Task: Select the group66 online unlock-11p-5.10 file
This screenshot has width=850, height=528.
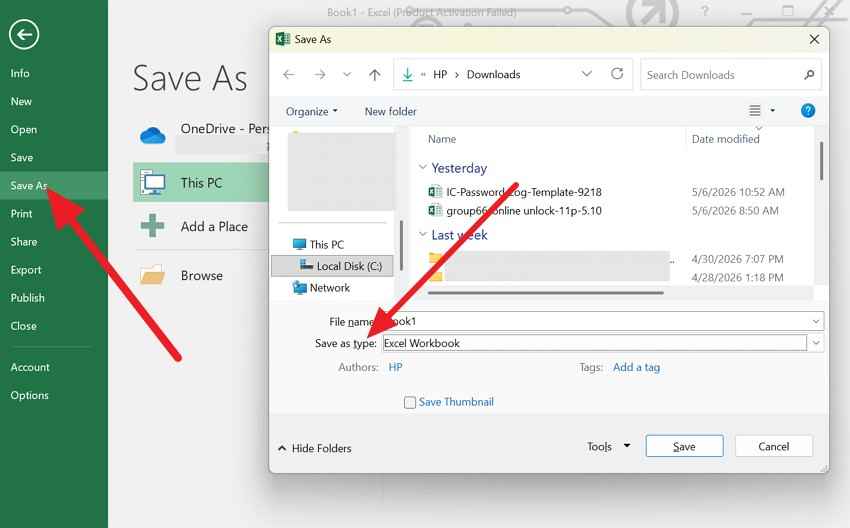Action: click(x=524, y=210)
